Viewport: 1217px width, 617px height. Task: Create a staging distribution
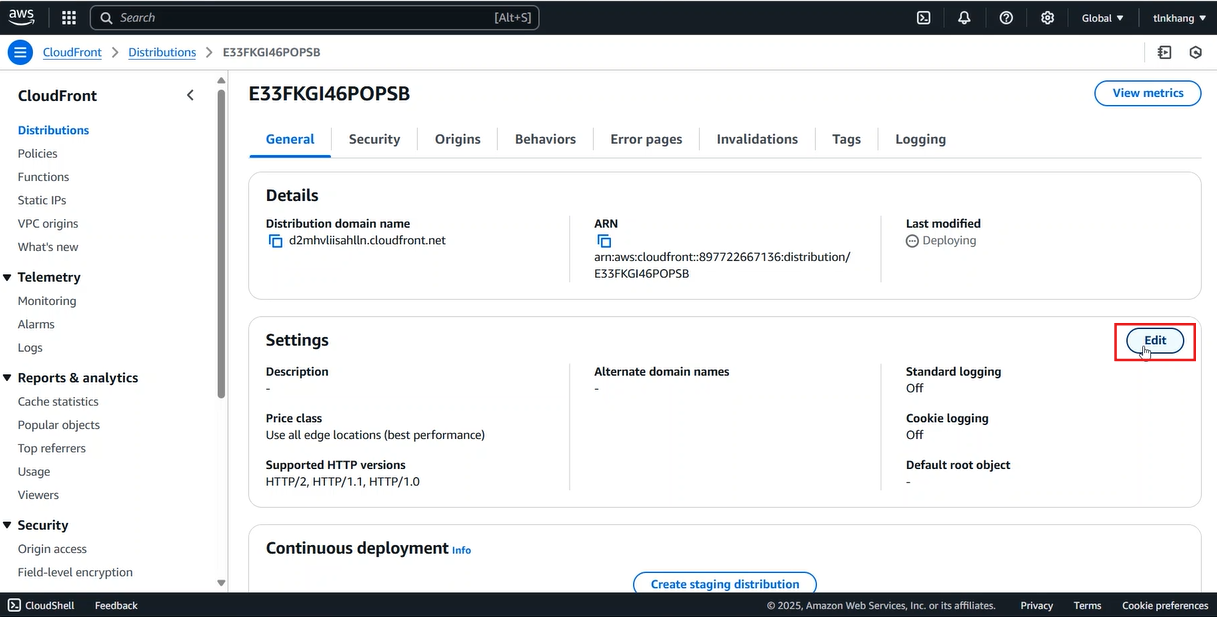click(x=725, y=584)
